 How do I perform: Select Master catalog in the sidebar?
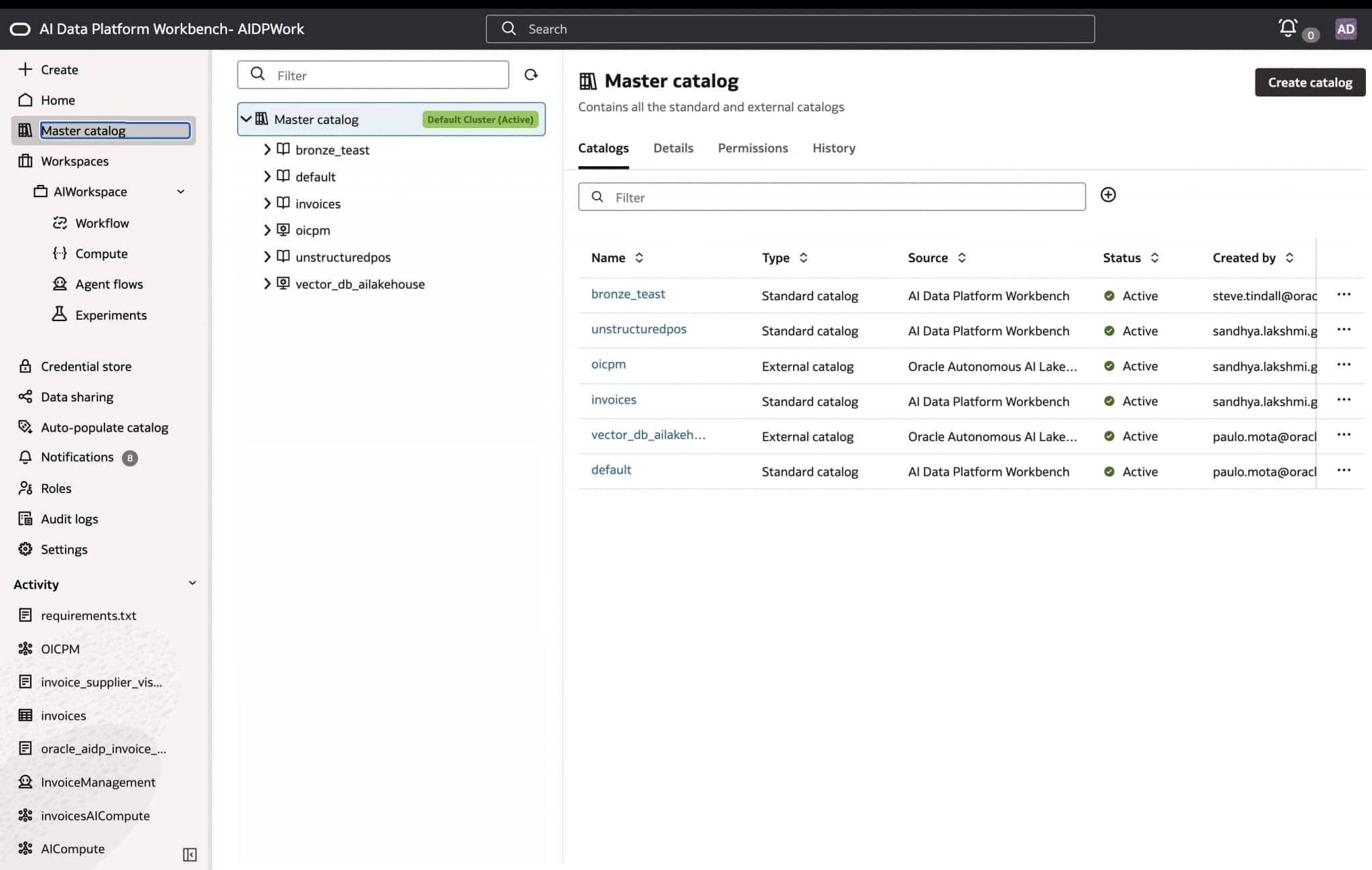[103, 130]
